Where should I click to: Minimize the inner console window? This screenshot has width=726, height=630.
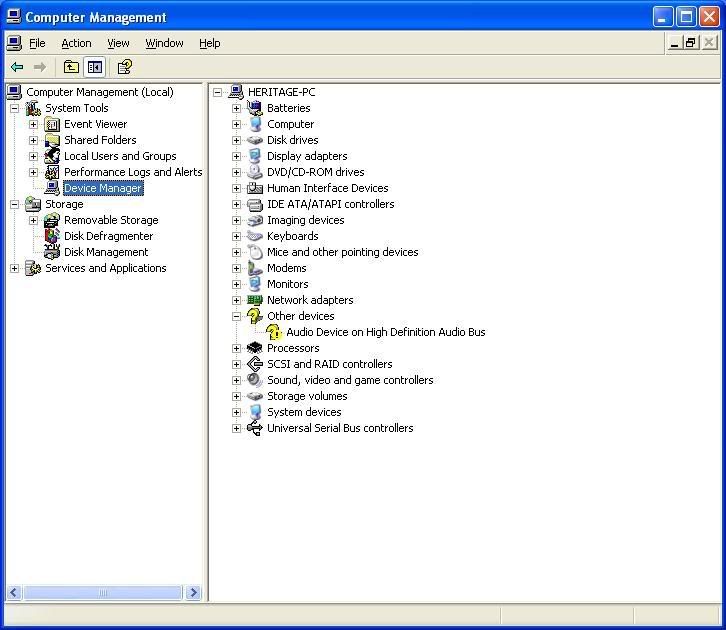(x=674, y=43)
